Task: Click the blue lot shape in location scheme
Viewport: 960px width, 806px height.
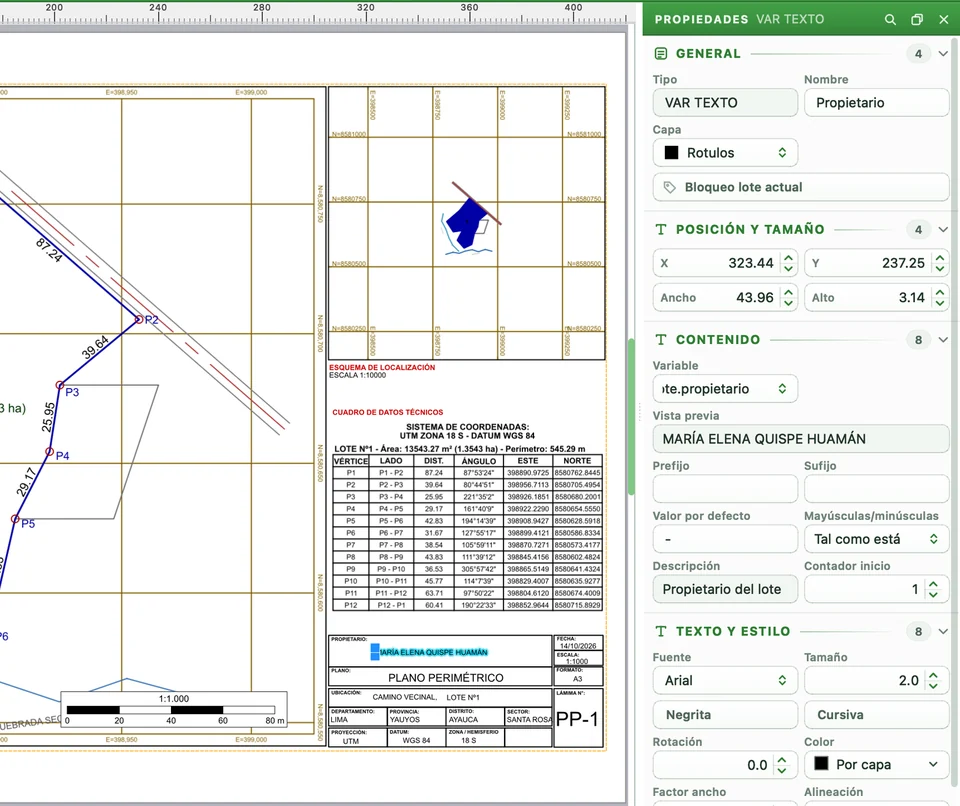Action: 467,222
